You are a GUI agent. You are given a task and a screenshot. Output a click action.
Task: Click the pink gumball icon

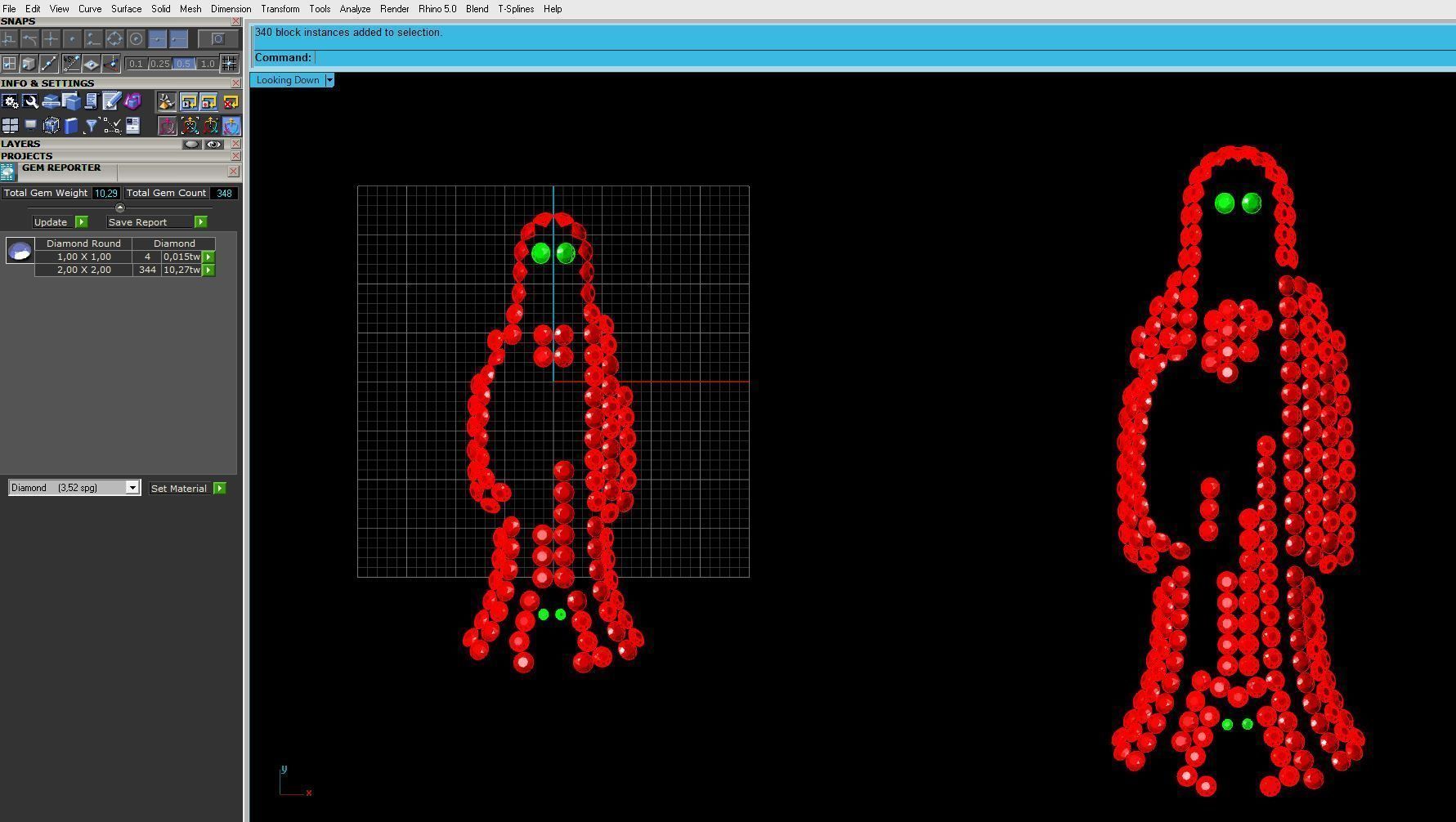point(167,125)
